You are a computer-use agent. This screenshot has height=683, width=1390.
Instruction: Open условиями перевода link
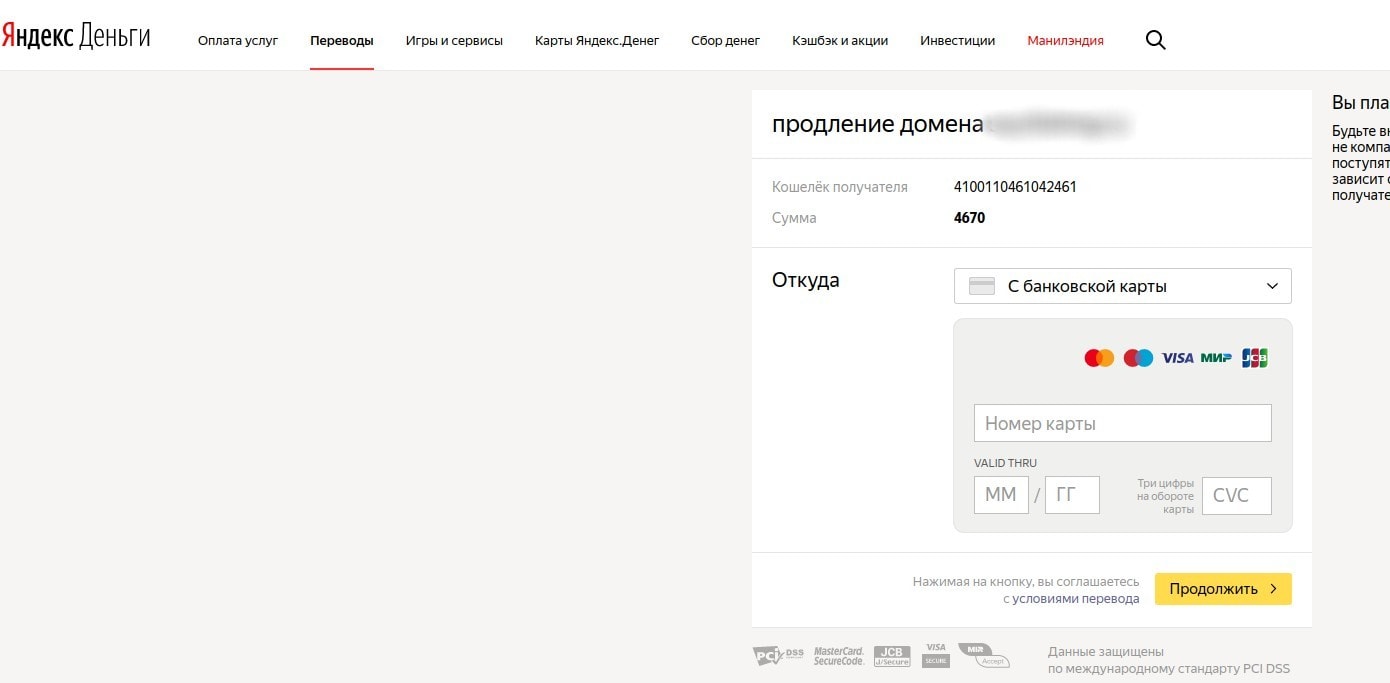[x=1076, y=599]
